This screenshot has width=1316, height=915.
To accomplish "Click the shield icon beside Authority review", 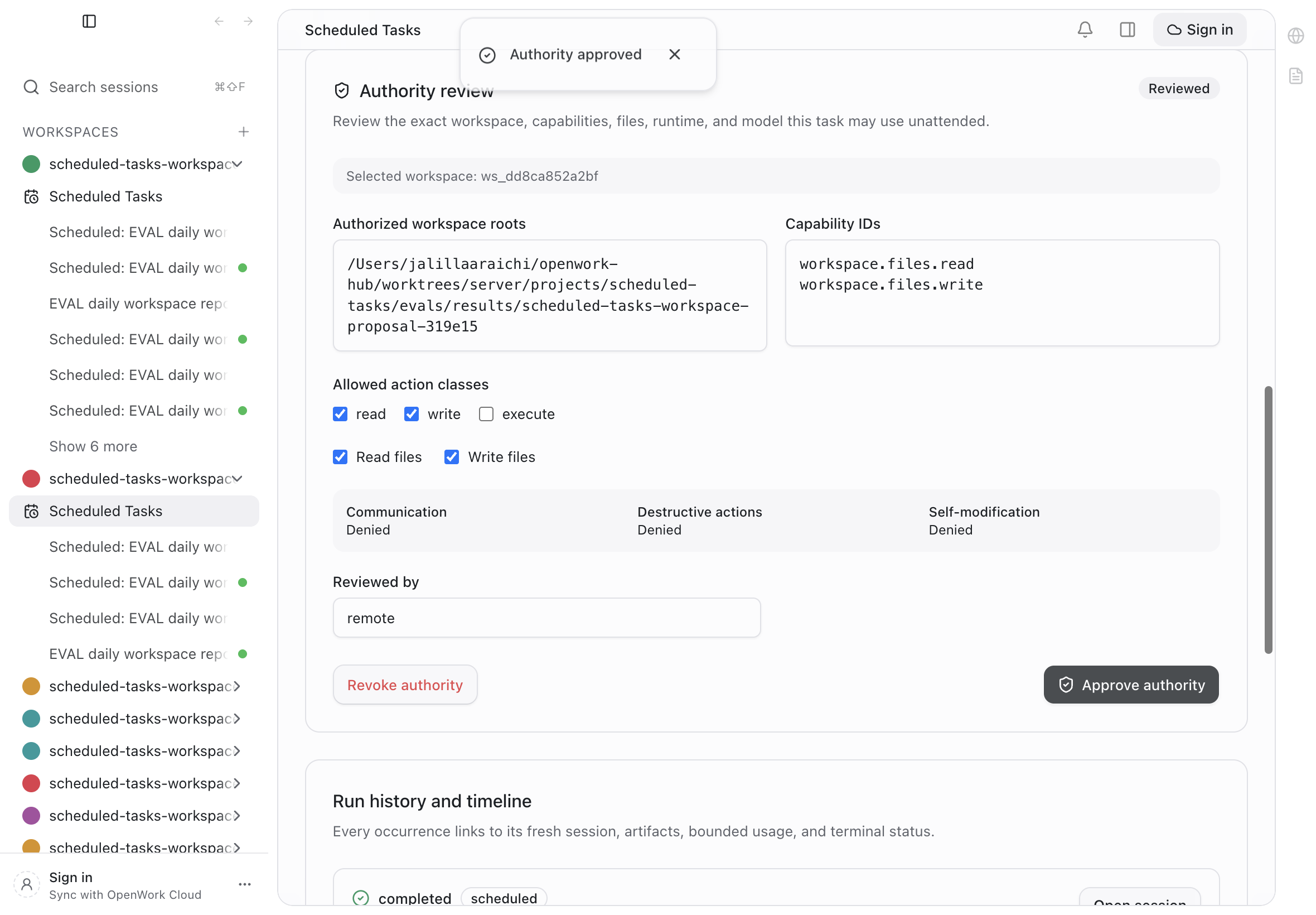I will pos(341,90).
